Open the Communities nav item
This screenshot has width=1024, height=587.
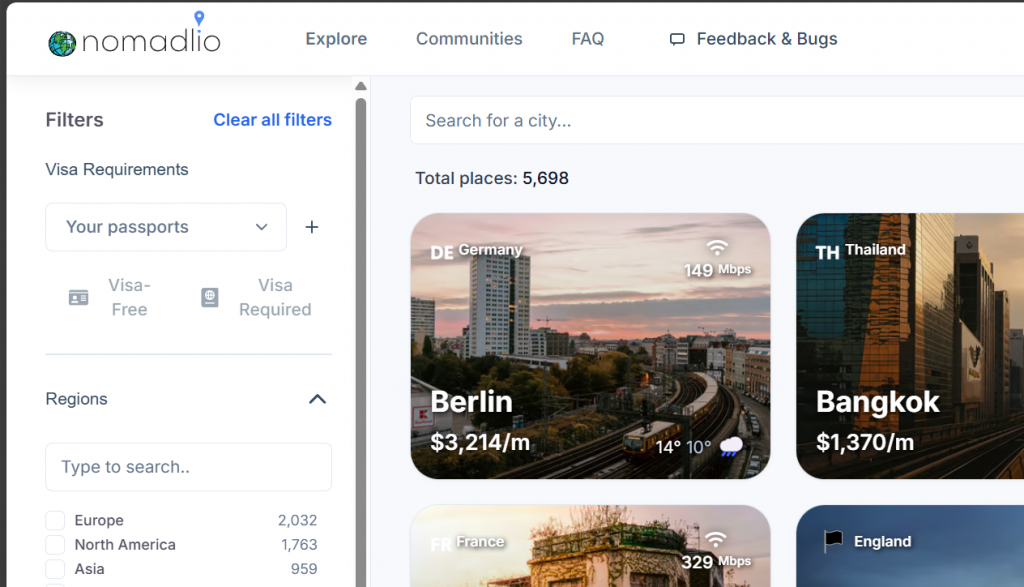[469, 39]
